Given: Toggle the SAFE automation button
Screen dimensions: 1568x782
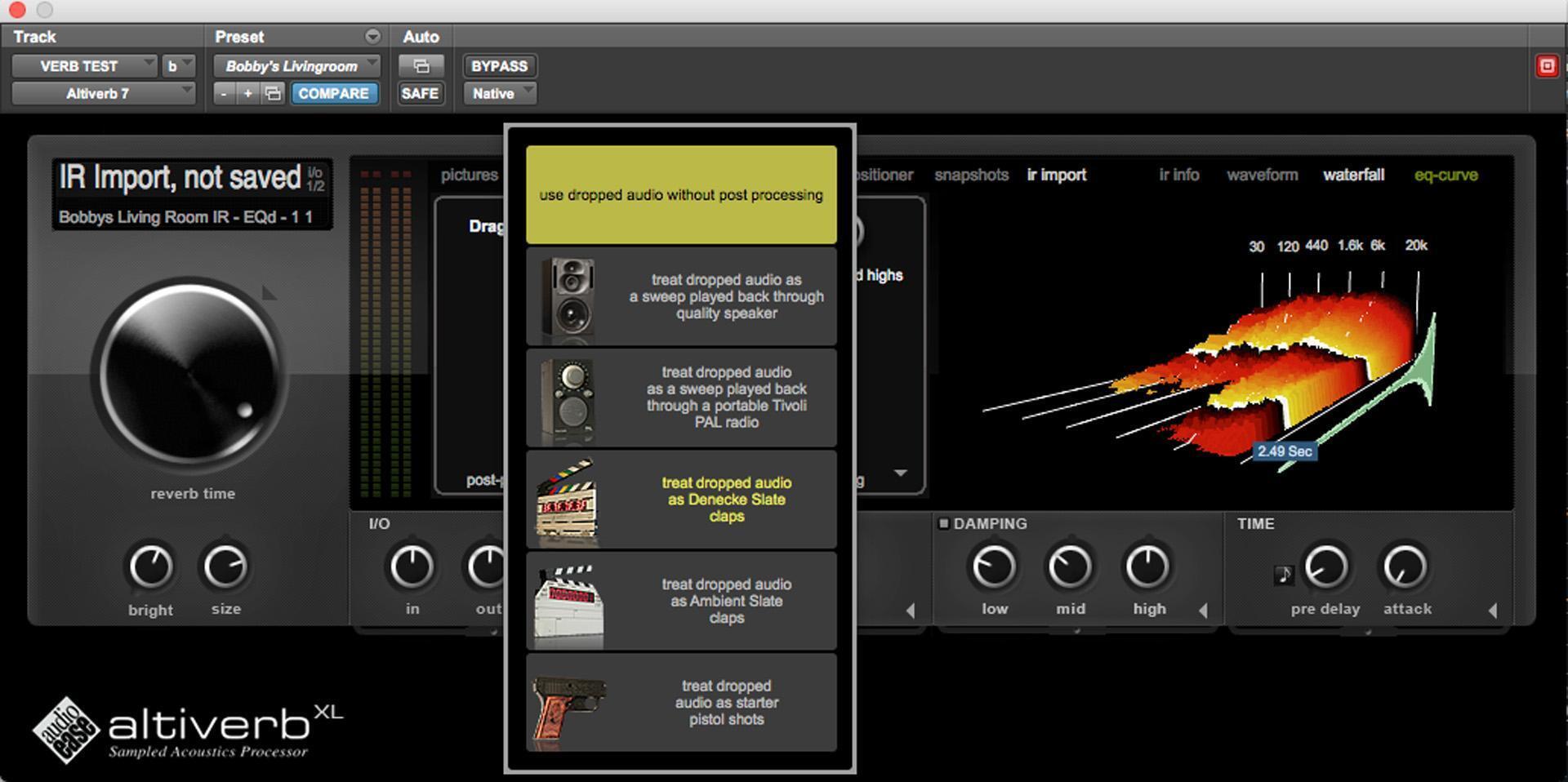Looking at the screenshot, I should pyautogui.click(x=420, y=93).
